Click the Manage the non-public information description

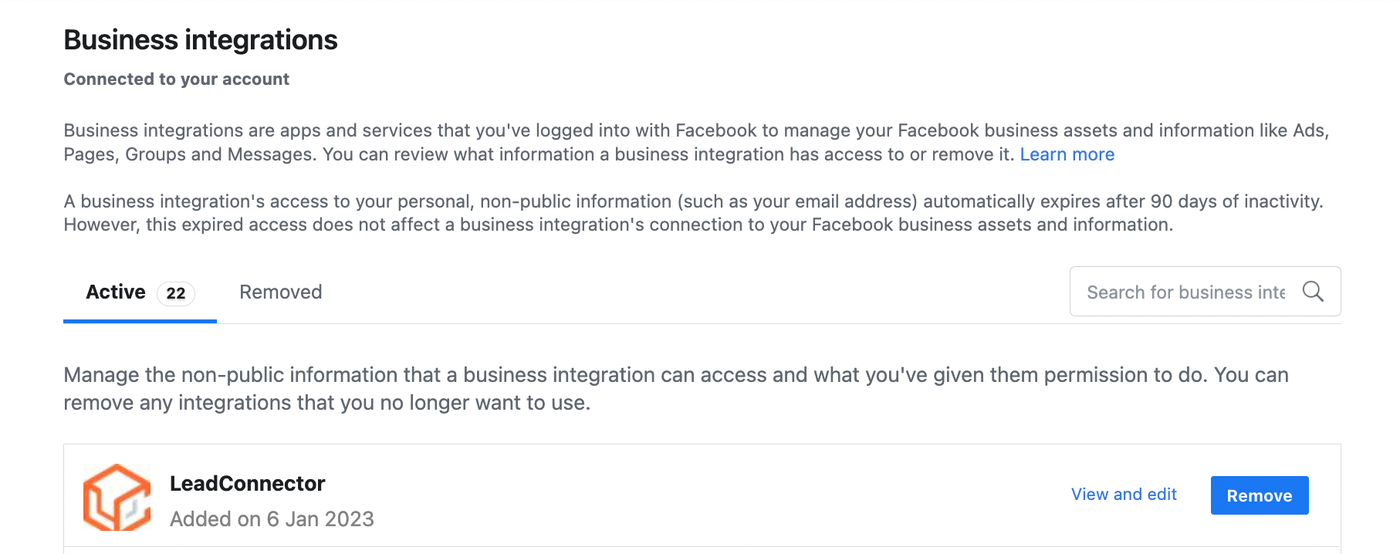point(675,375)
